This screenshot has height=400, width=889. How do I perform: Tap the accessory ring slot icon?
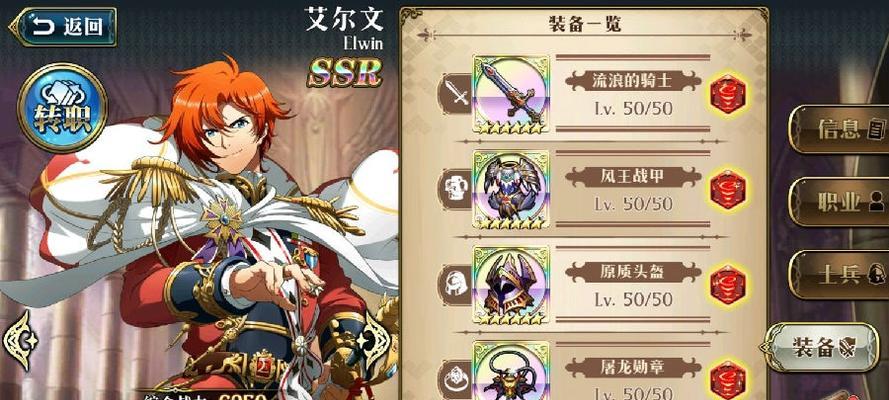(x=457, y=378)
